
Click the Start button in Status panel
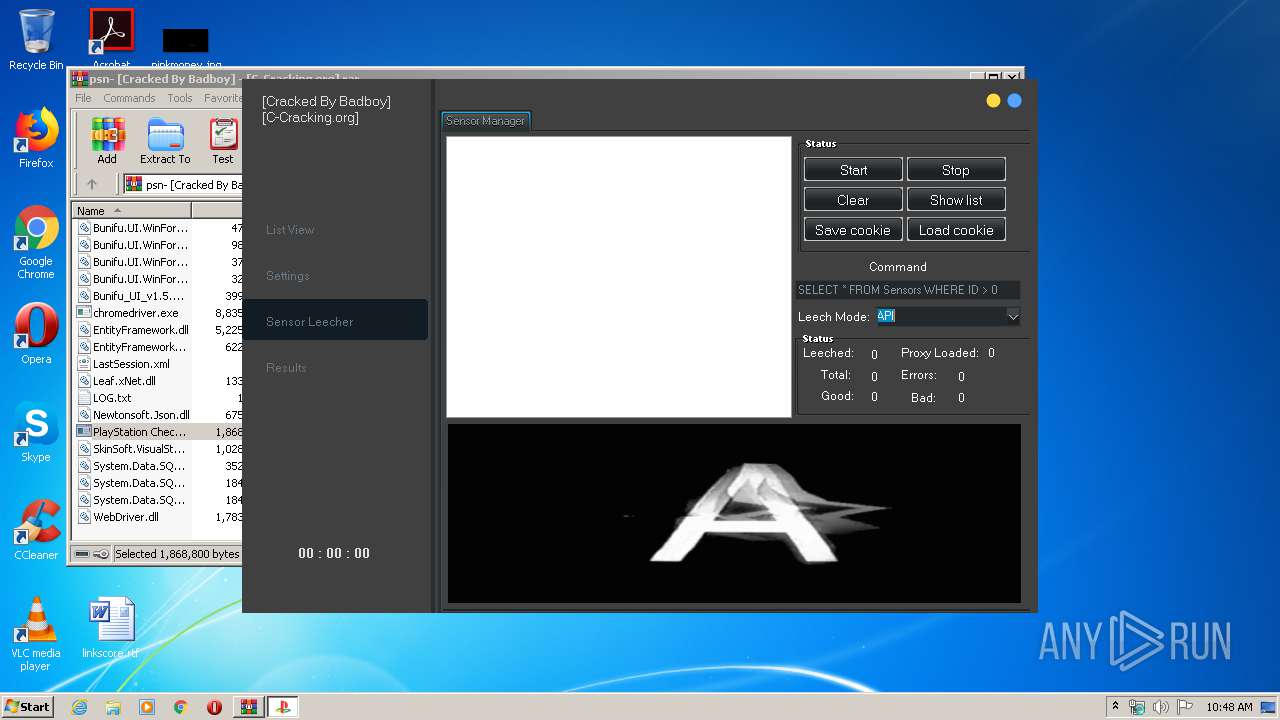coord(853,170)
